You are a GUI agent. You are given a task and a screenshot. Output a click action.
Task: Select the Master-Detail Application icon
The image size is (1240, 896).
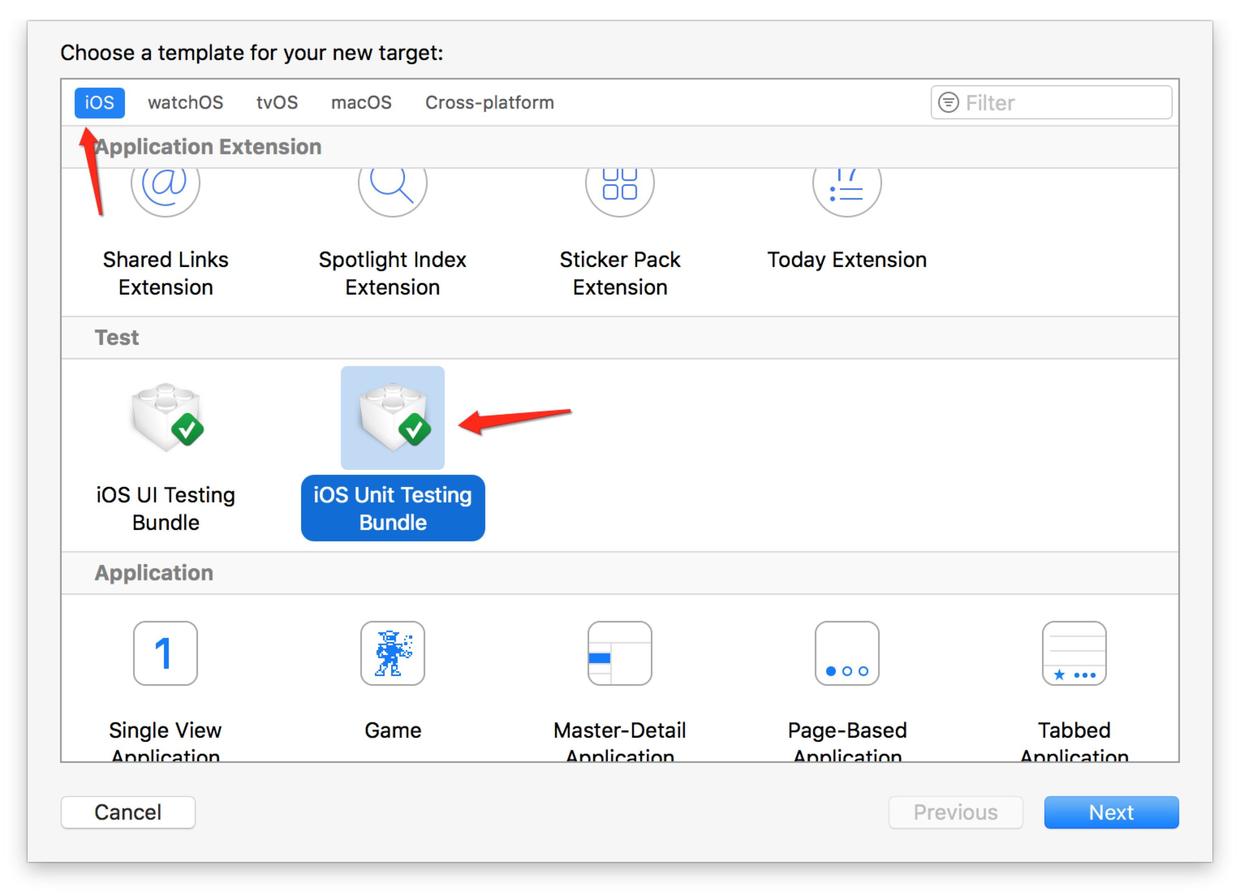click(x=619, y=653)
